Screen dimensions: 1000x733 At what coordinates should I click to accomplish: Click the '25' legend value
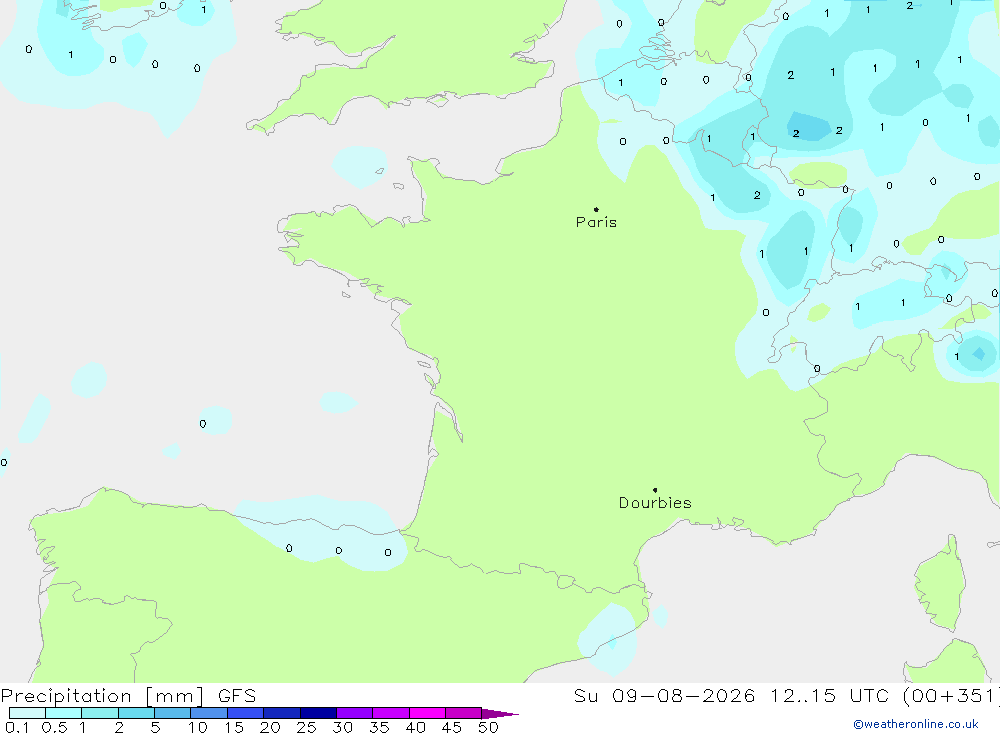click(x=306, y=727)
